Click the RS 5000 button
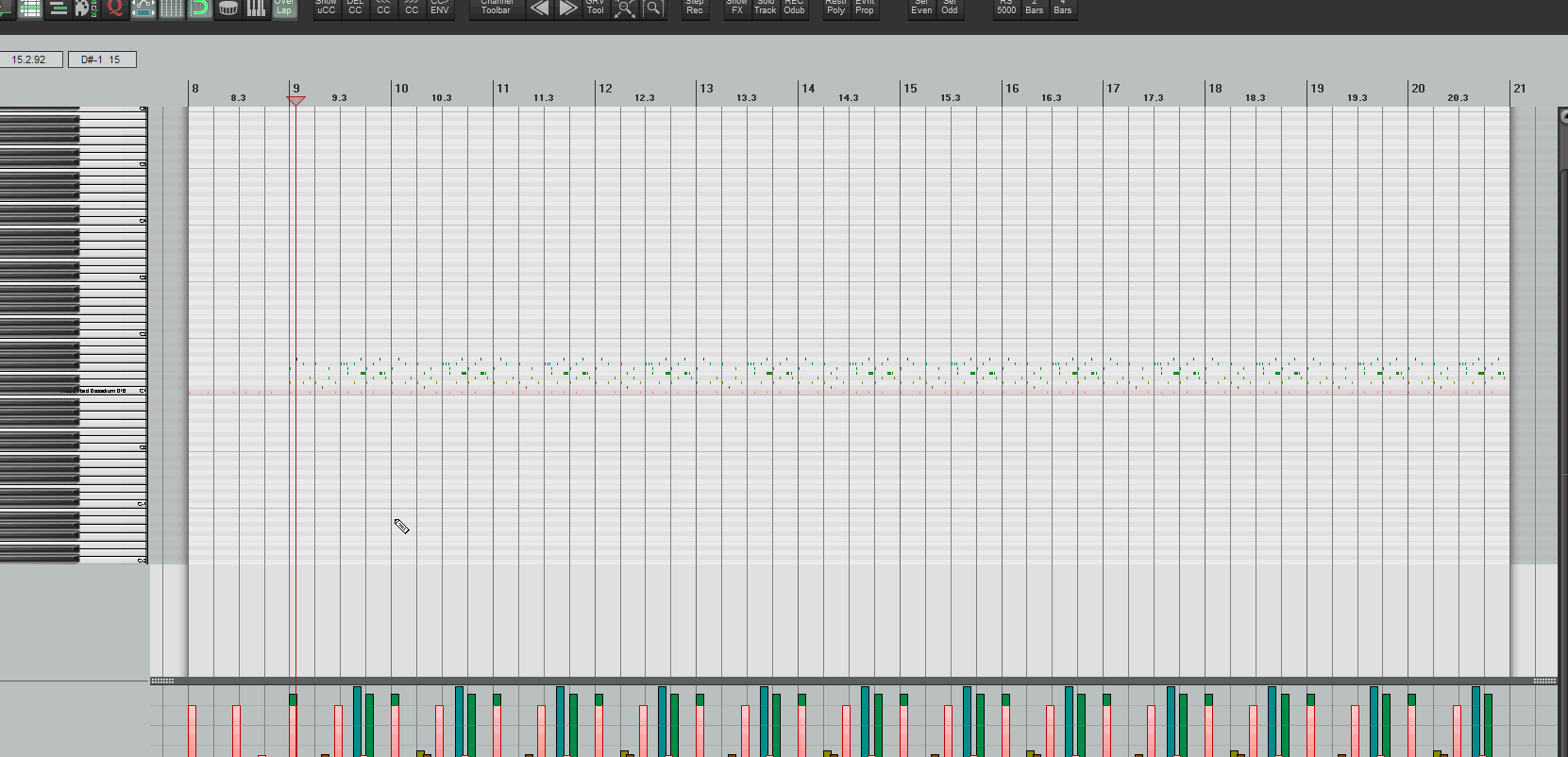Viewport: 1568px width, 757px height. pos(1007,8)
